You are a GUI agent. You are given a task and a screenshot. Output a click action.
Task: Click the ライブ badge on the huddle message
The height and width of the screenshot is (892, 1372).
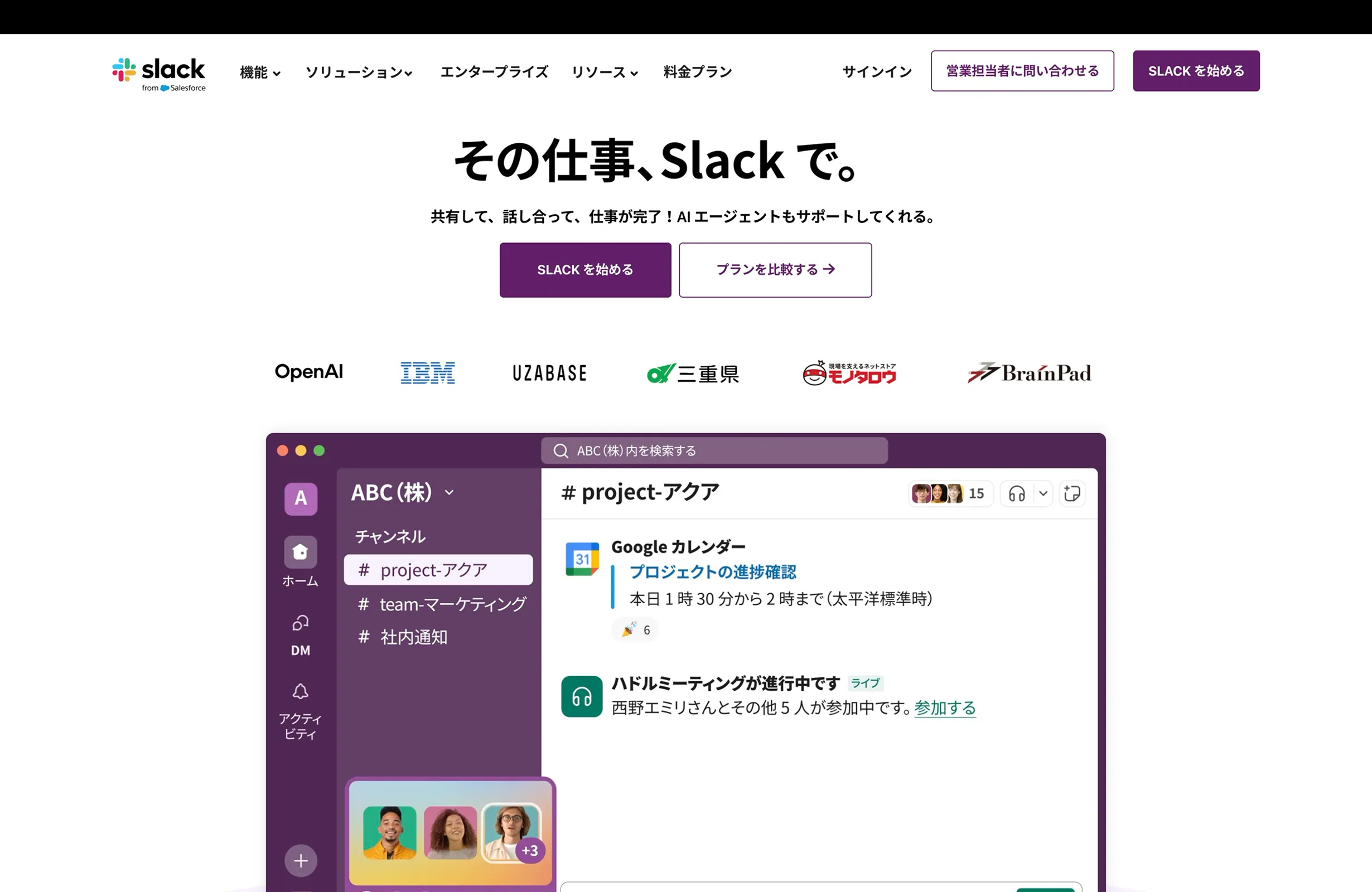(865, 683)
